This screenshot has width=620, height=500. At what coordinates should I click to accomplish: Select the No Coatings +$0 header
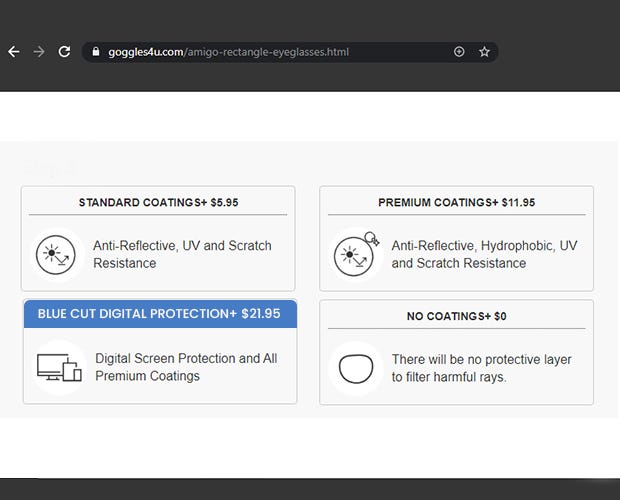(456, 316)
